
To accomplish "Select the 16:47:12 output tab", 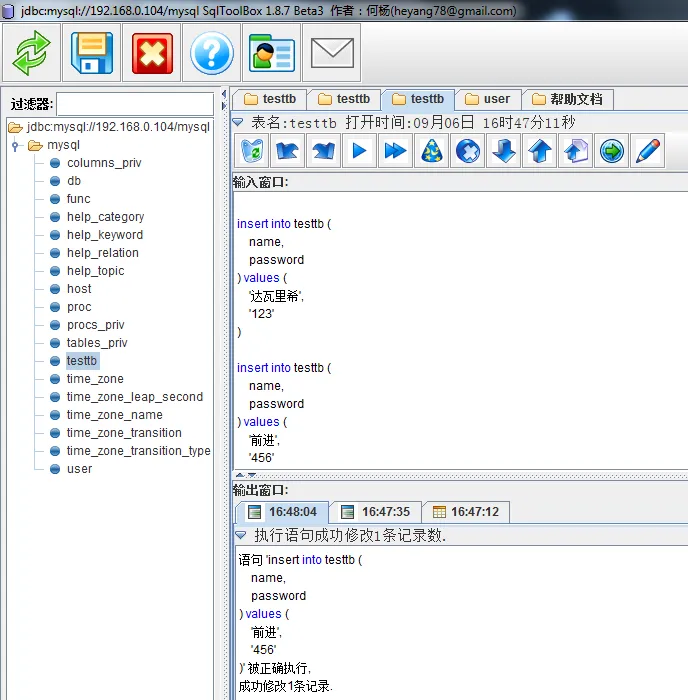I will (x=466, y=512).
